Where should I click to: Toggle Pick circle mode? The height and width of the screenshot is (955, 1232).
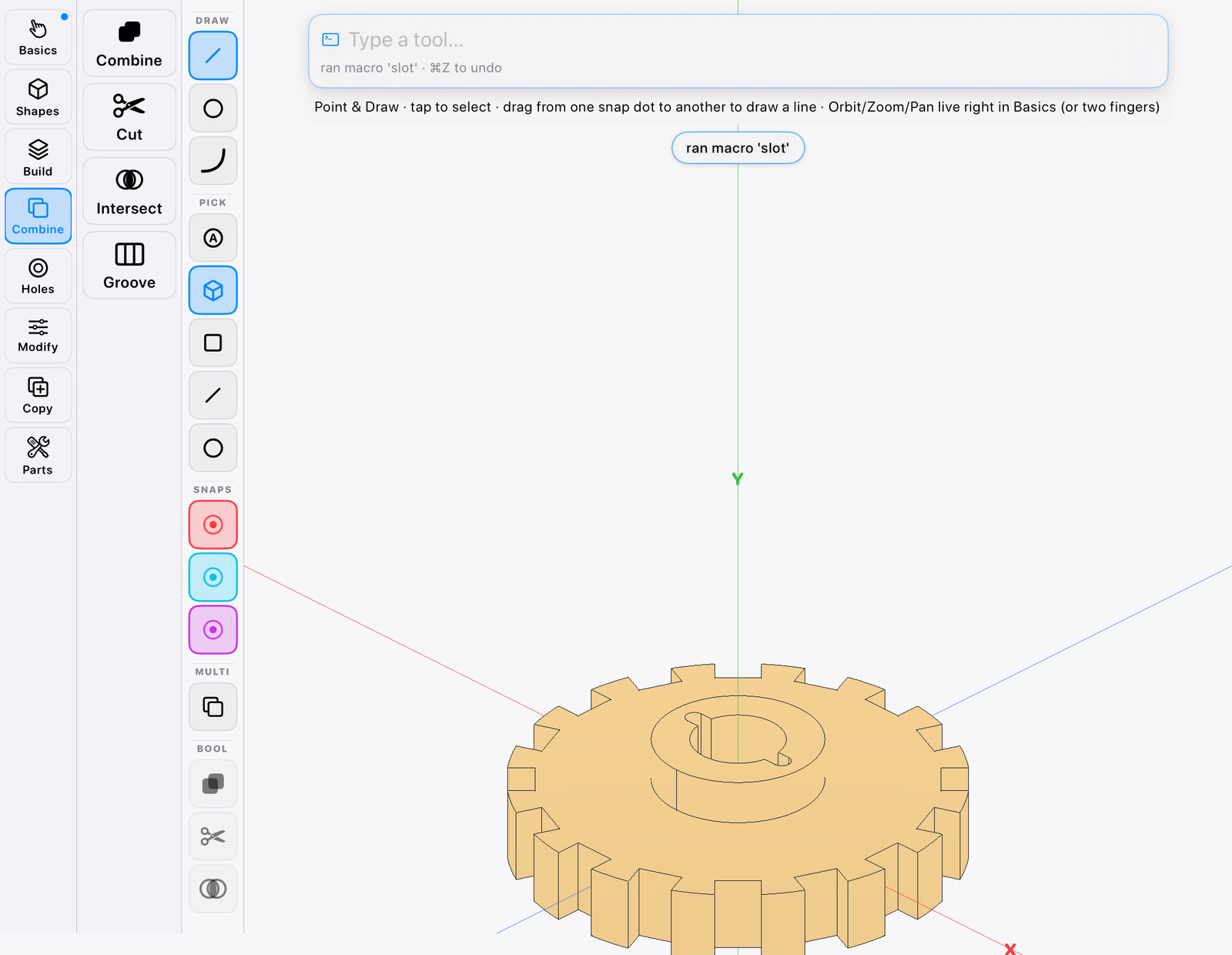coord(213,447)
